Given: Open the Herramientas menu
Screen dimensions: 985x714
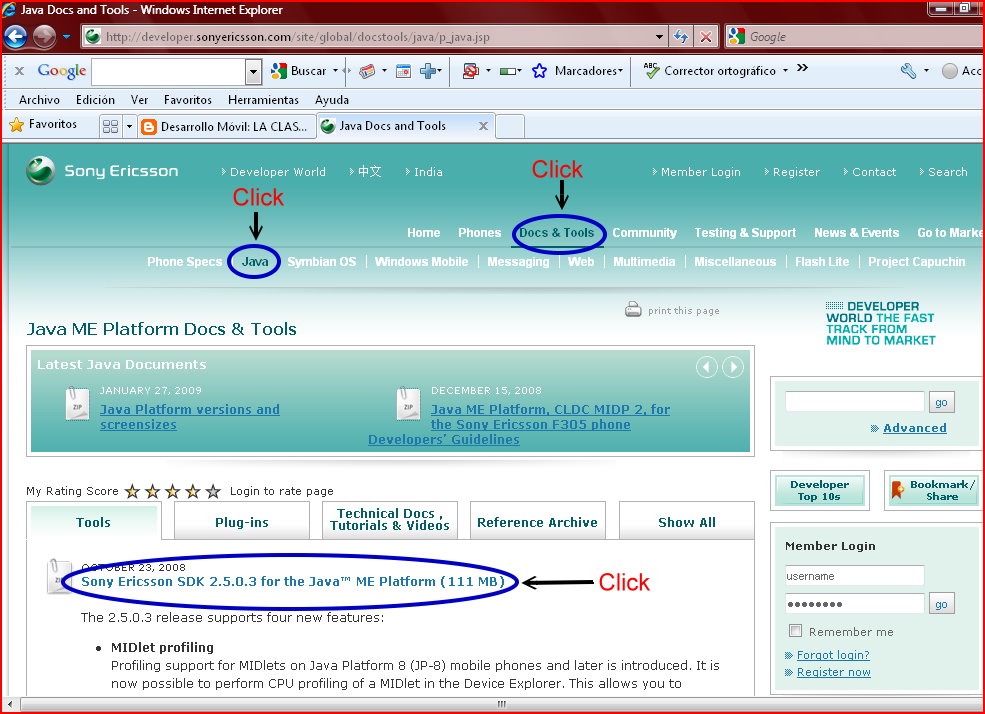Looking at the screenshot, I should (x=263, y=100).
